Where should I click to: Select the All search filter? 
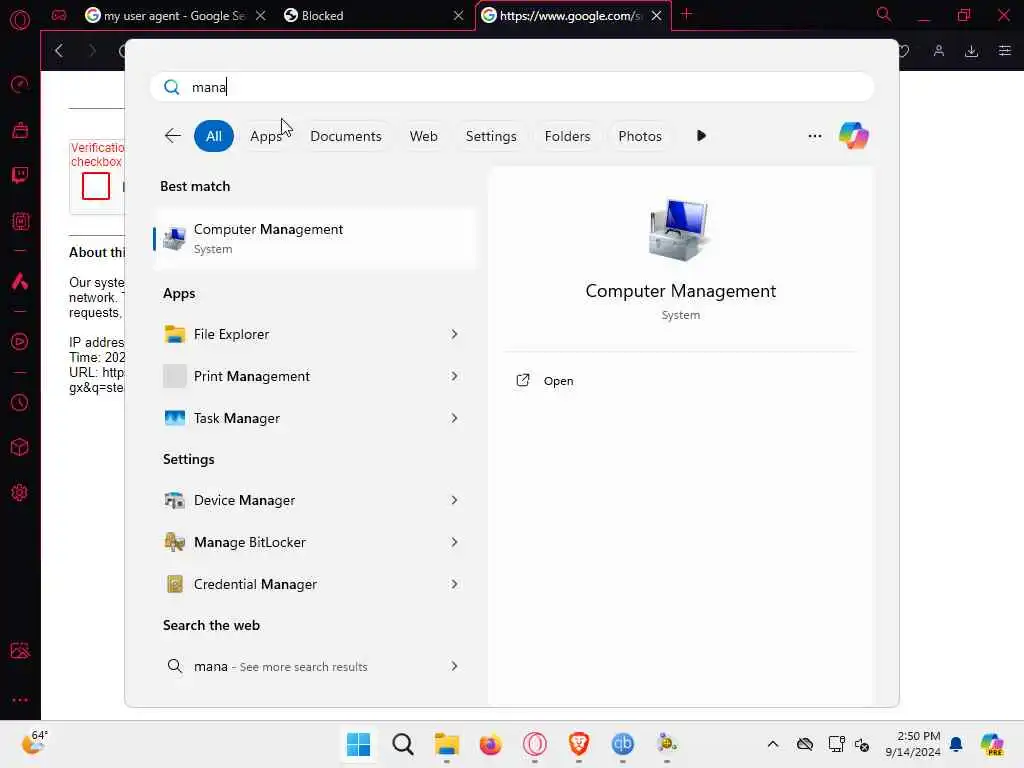pos(214,136)
